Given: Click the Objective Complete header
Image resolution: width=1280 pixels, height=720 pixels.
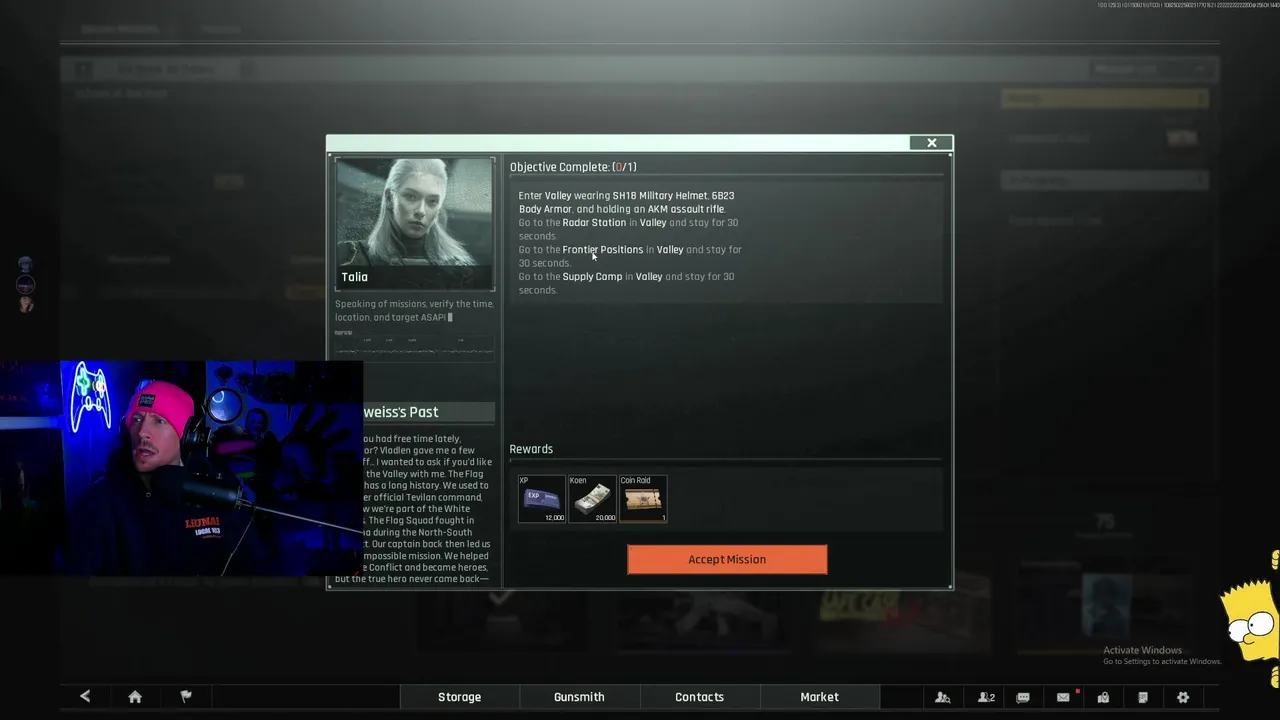Looking at the screenshot, I should point(573,167).
